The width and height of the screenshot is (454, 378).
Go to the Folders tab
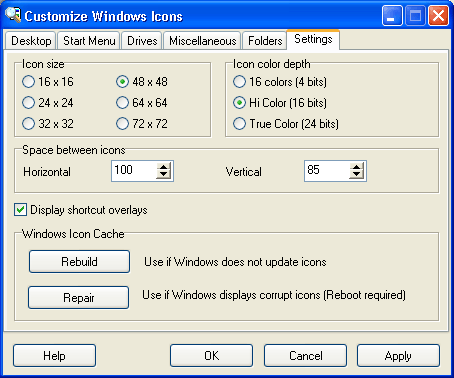click(x=265, y=41)
